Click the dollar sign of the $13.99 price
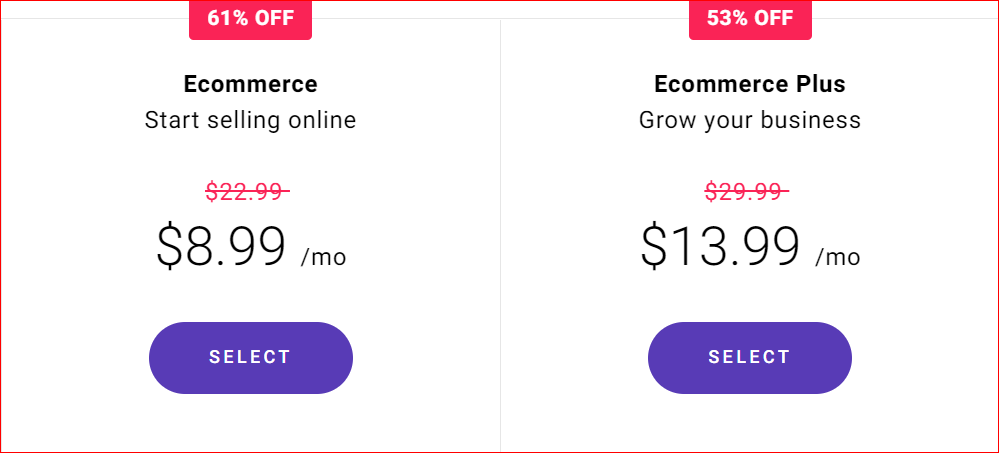This screenshot has height=453, width=999. 654,247
